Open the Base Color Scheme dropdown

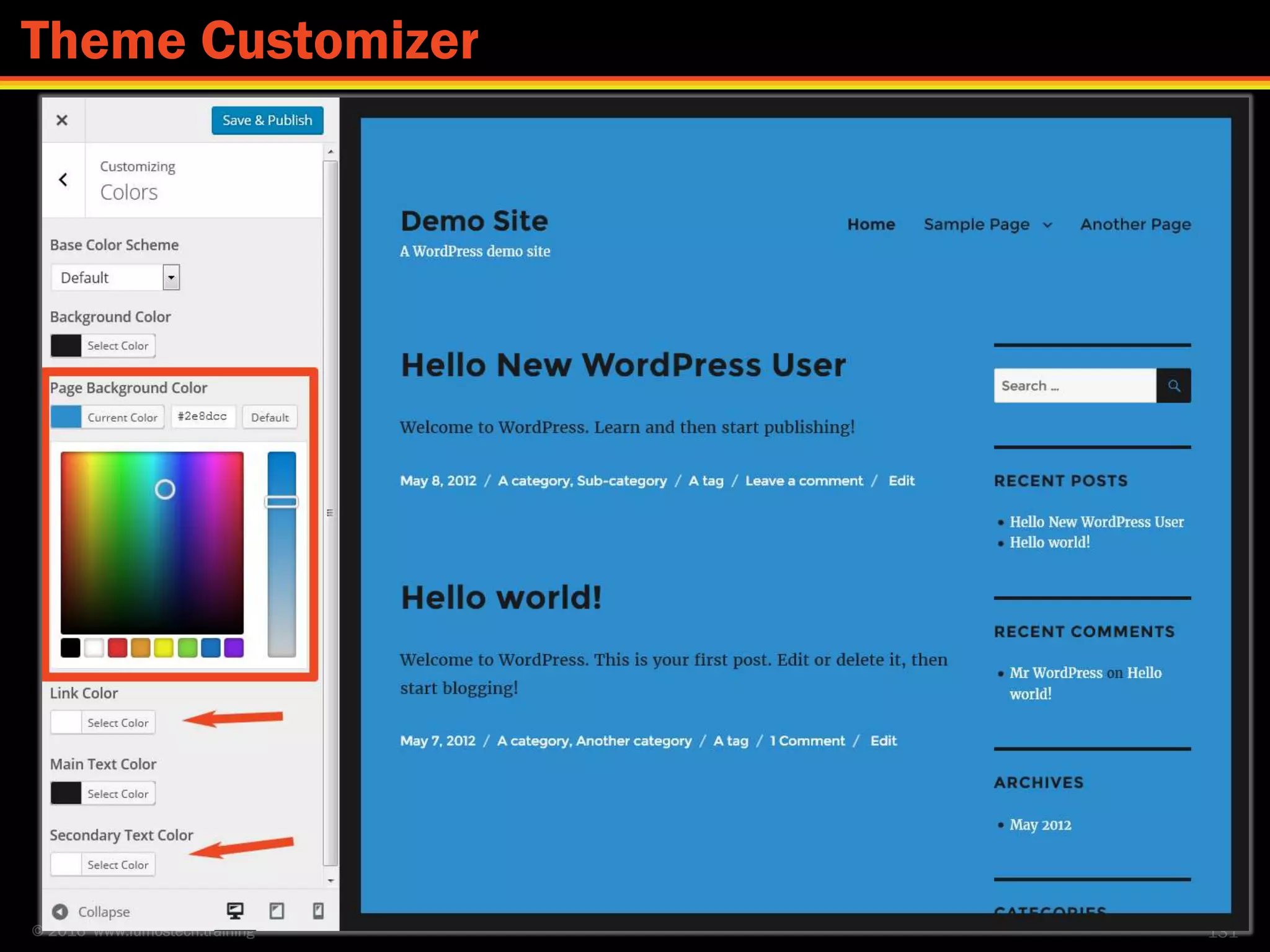[x=115, y=277]
